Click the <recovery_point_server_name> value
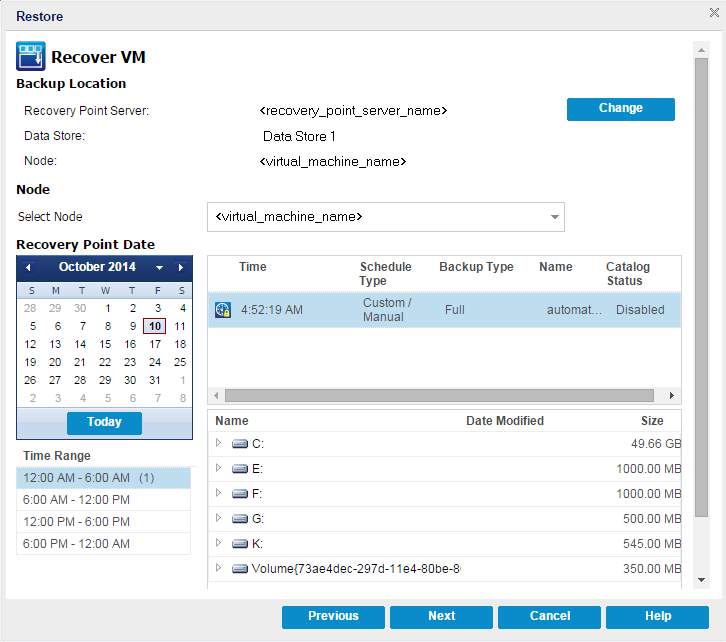Viewport: 726px width, 642px height. 353,111
